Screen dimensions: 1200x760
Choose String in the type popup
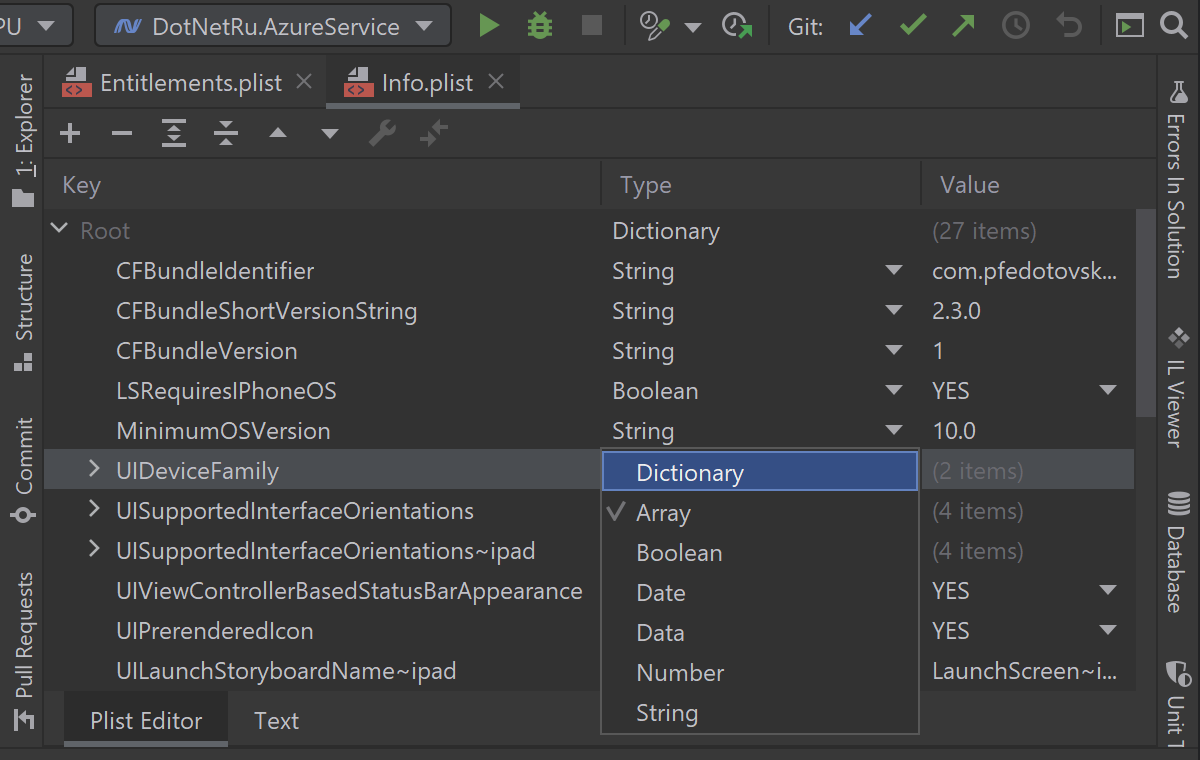pyautogui.click(x=760, y=713)
